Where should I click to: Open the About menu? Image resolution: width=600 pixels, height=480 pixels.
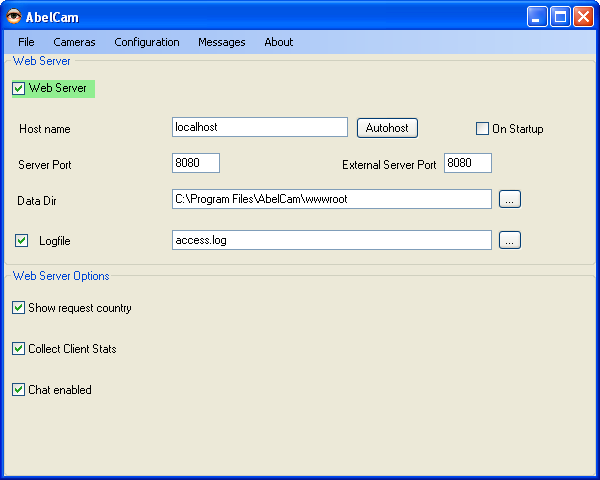pyautogui.click(x=279, y=42)
